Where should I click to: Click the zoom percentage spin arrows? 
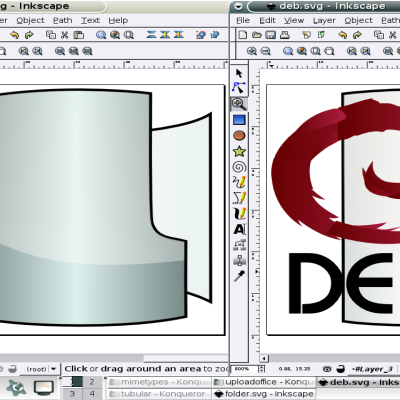pos(262,369)
